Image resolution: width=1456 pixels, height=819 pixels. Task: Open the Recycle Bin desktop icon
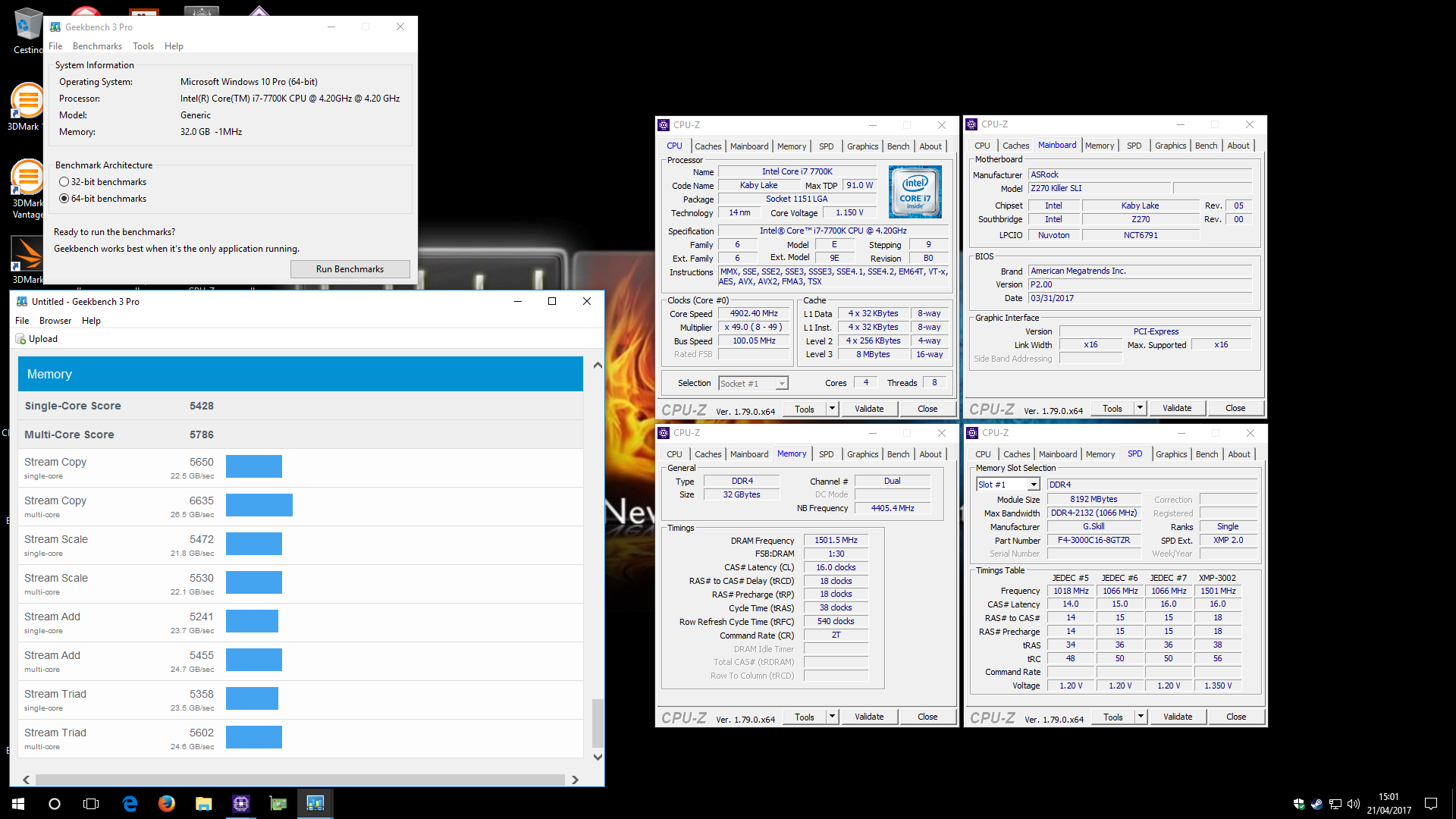(x=27, y=30)
